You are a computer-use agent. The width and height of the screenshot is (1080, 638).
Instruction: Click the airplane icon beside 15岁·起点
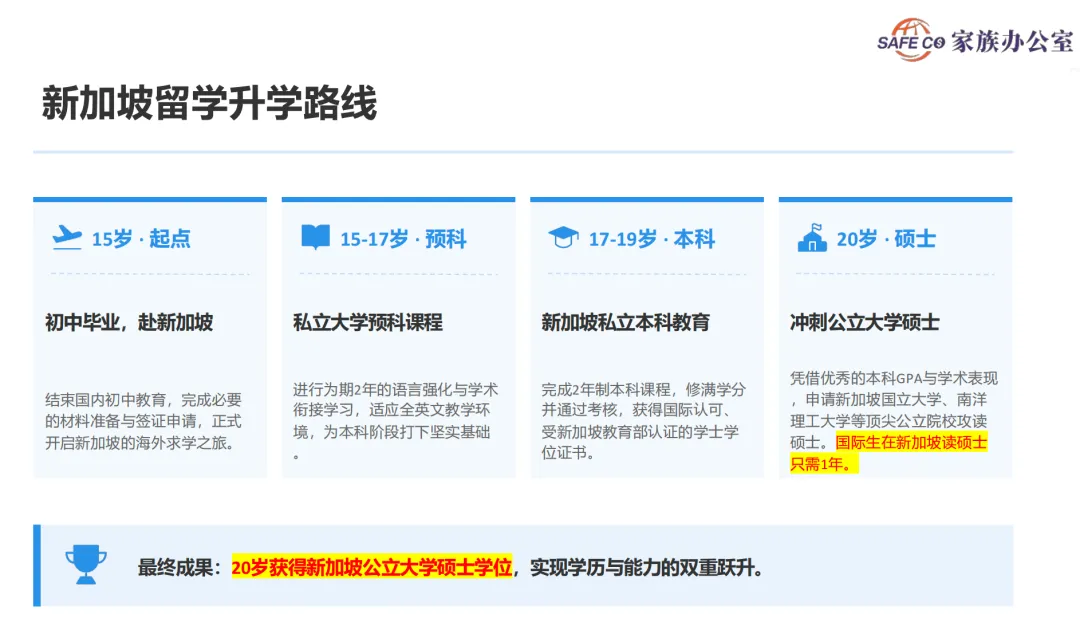67,238
